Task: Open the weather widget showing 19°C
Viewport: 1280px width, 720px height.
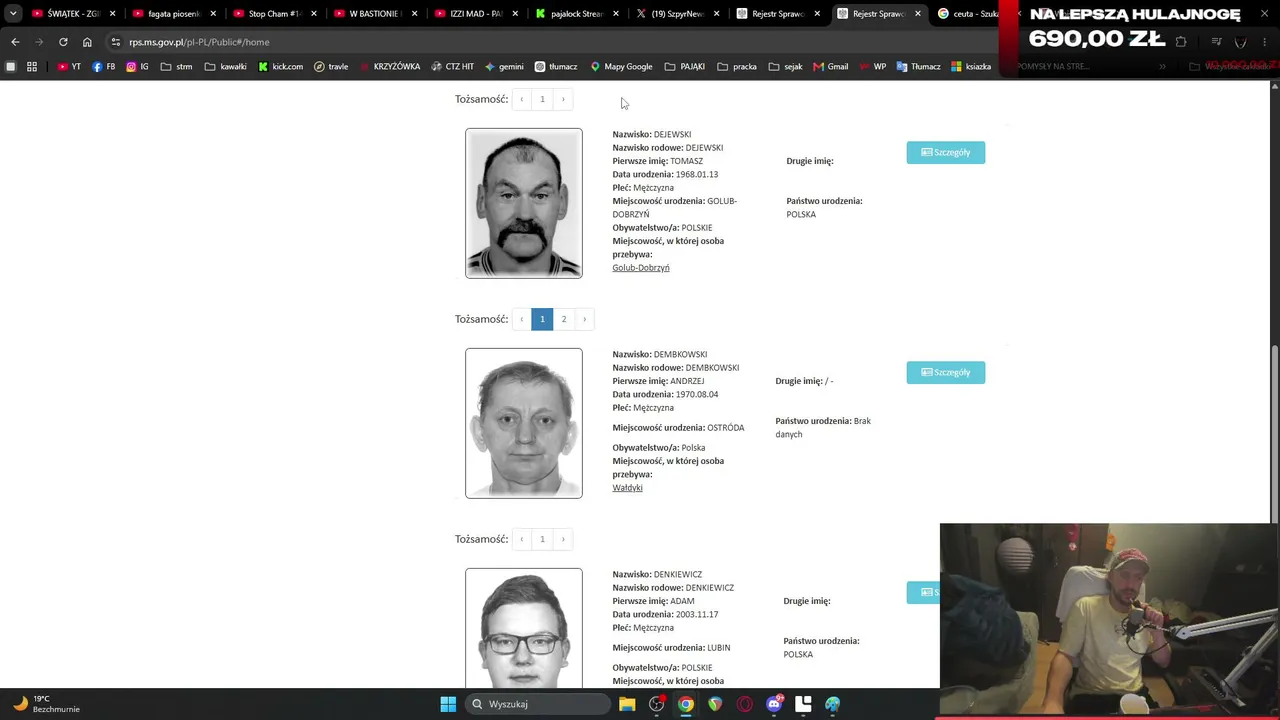Action: 46,704
